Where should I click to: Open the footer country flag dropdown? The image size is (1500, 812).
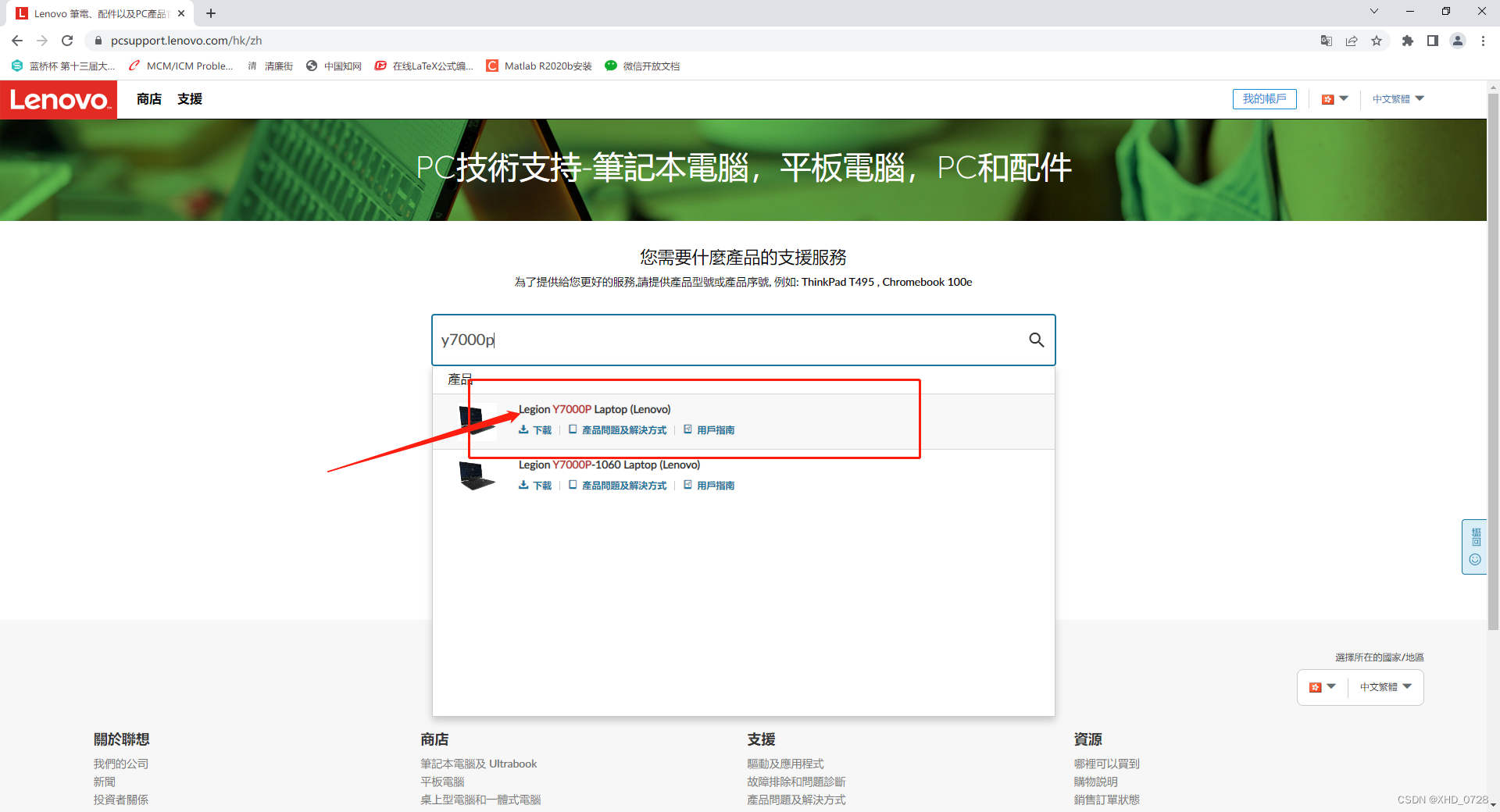(1323, 687)
